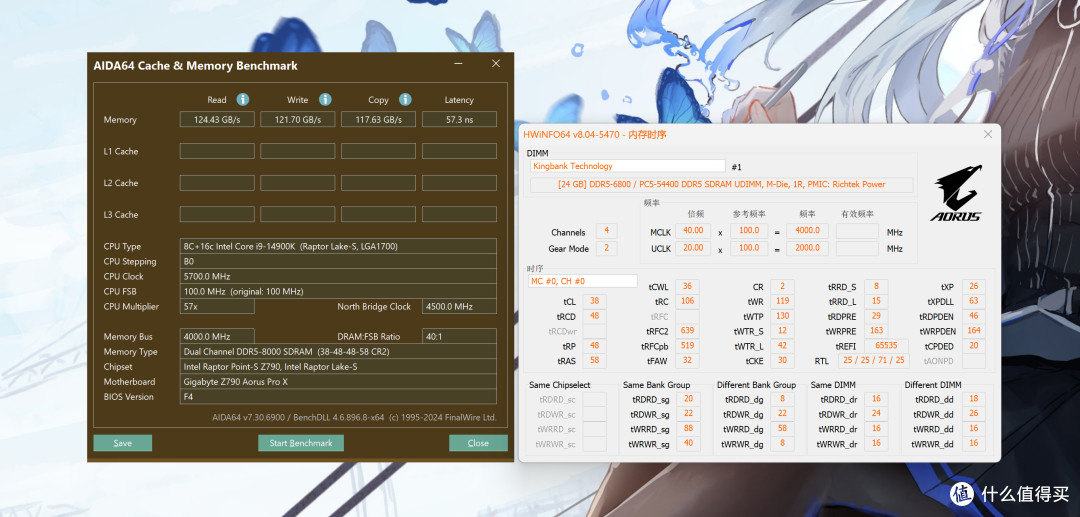
Task: Open the MC #0, CH #0 channel selector
Action: click(x=583, y=281)
